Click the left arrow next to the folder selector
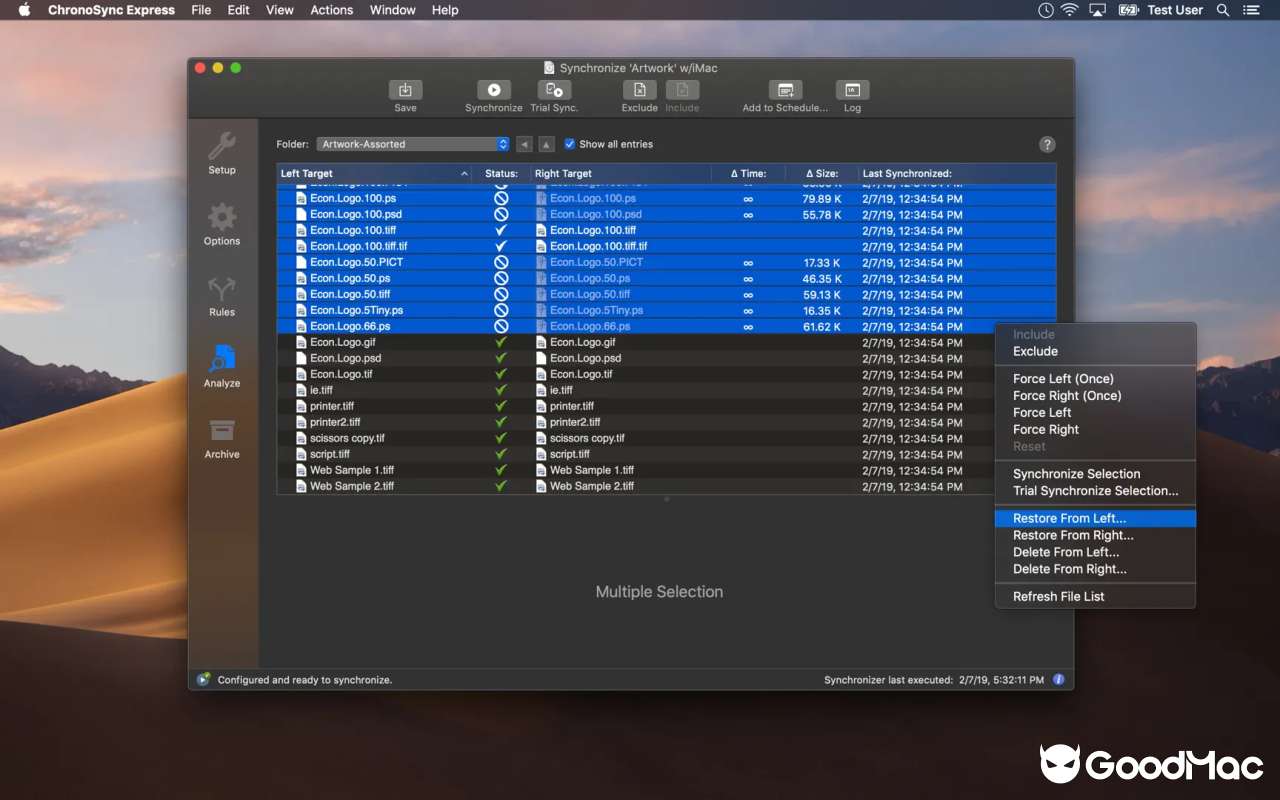The image size is (1280, 800). 524,143
